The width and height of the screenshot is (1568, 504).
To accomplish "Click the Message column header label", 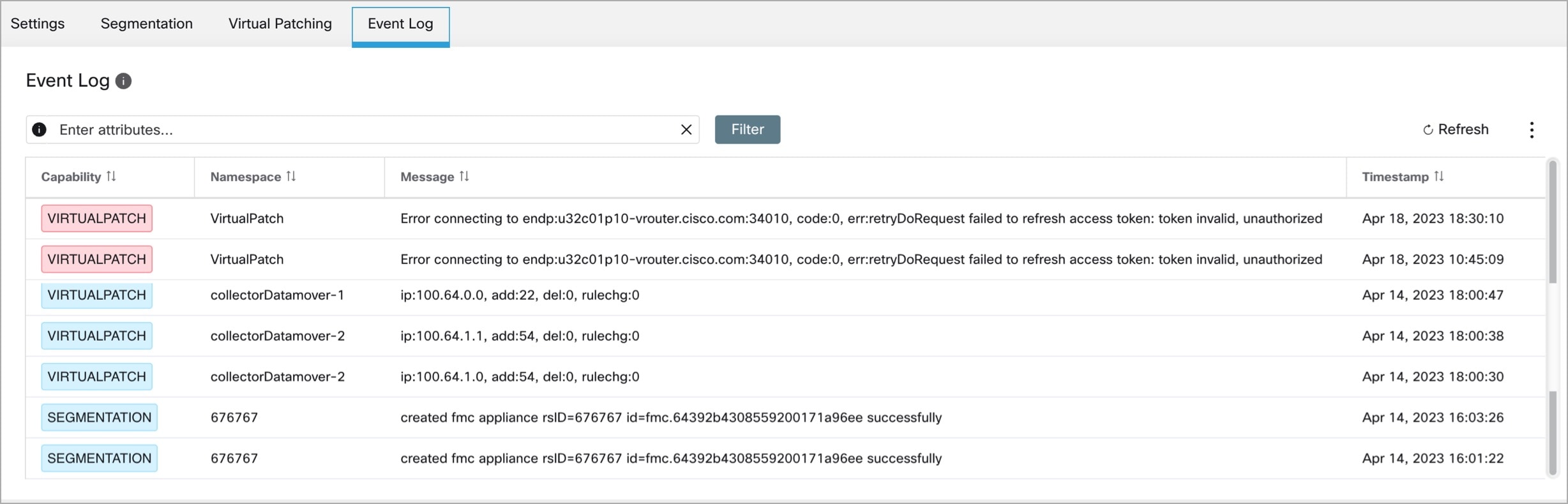I will 427,177.
